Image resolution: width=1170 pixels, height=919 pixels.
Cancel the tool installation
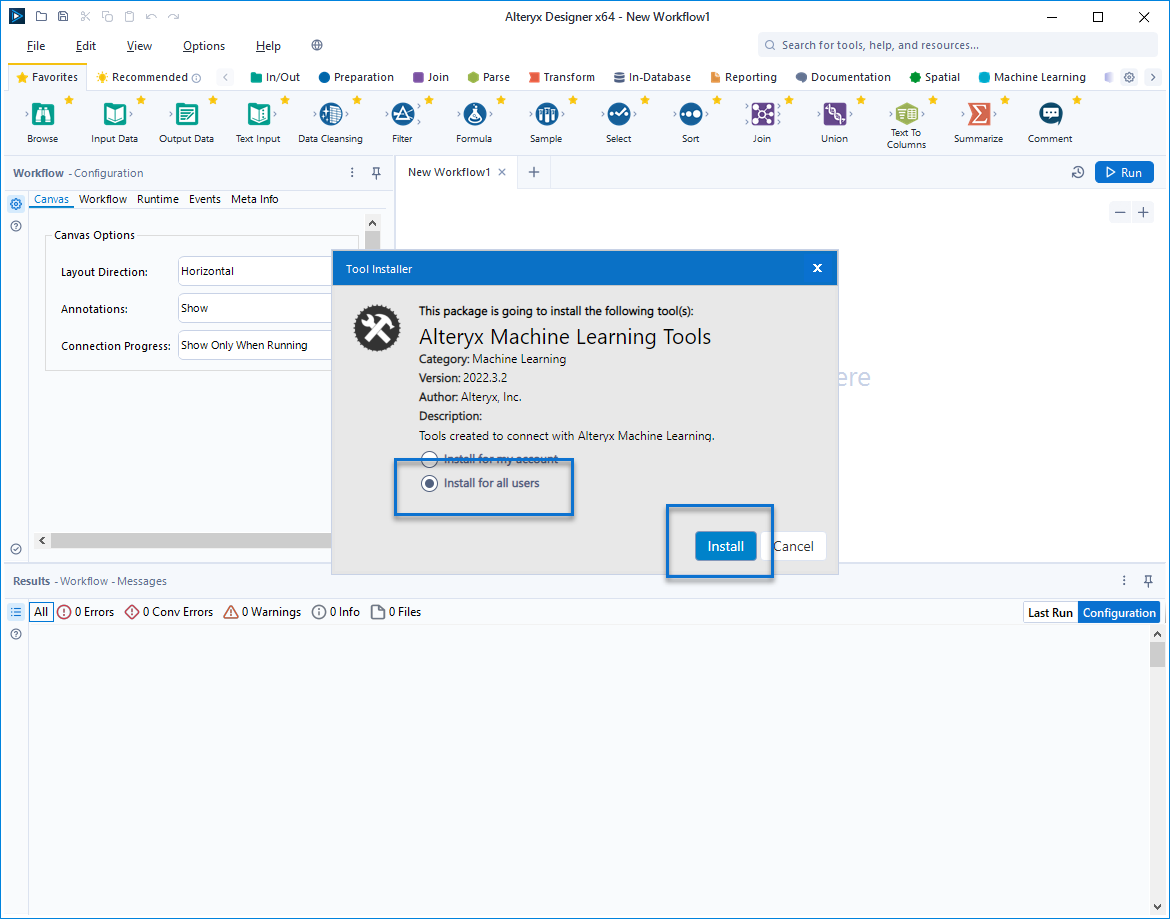(x=794, y=546)
